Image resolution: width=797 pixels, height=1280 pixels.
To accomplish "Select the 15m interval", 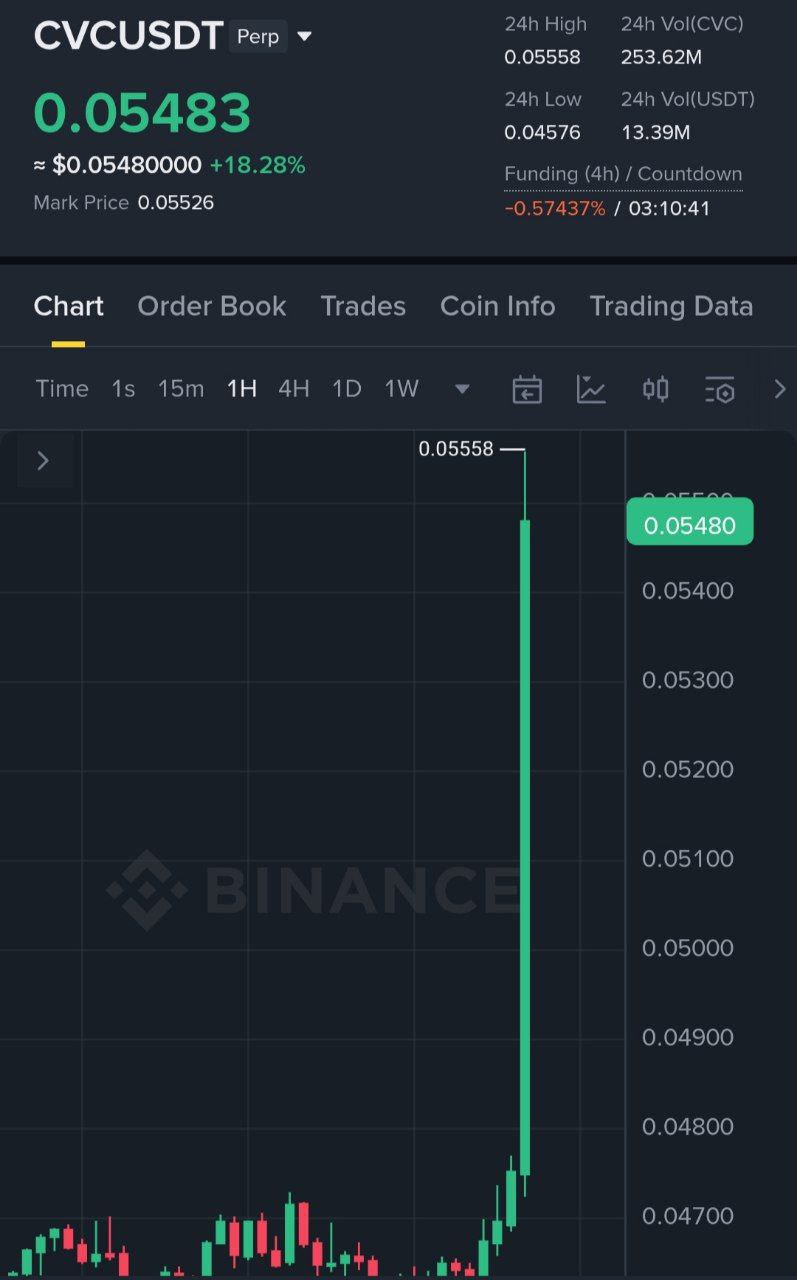I will [x=181, y=389].
